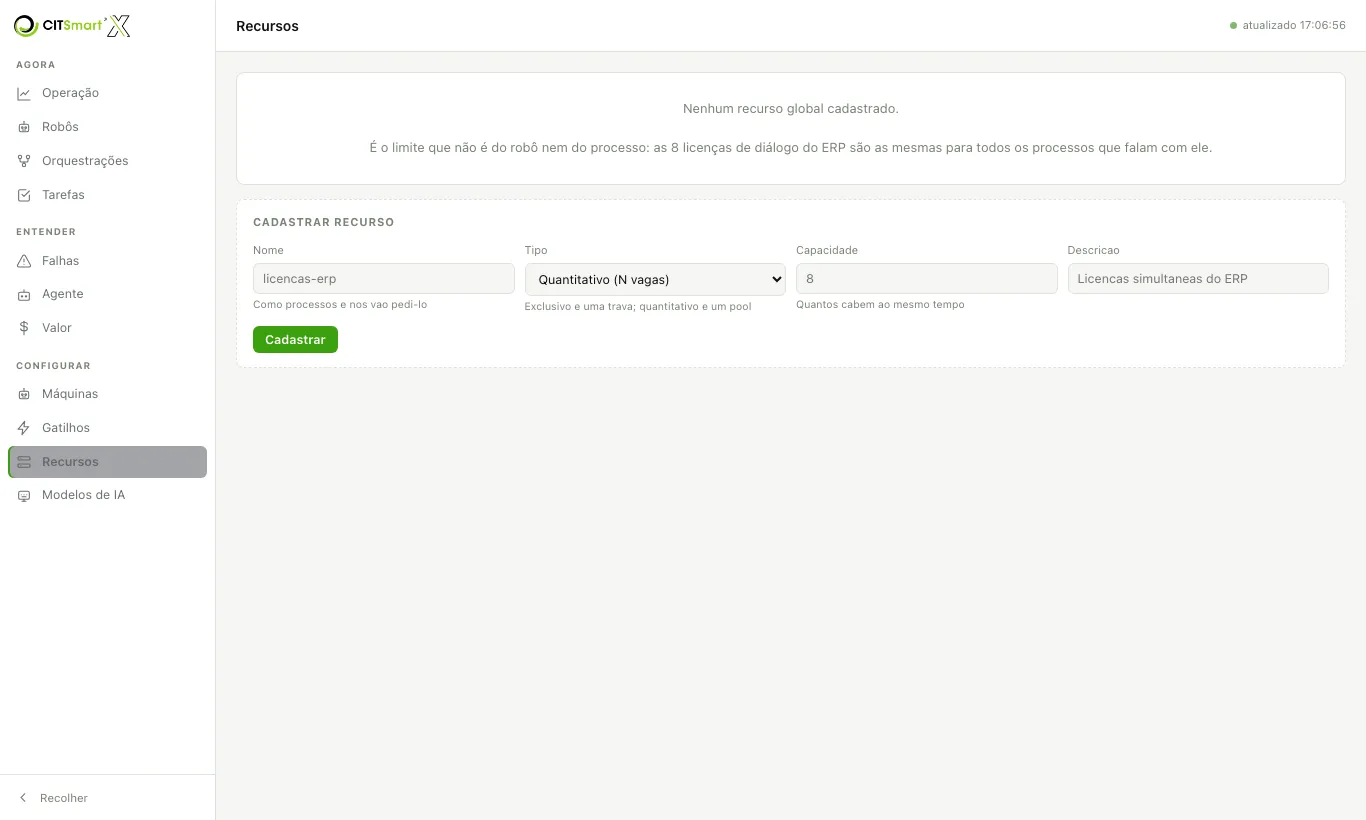The height and width of the screenshot is (820, 1366).
Task: Click the Orquestrações branch icon
Action: pos(24,161)
